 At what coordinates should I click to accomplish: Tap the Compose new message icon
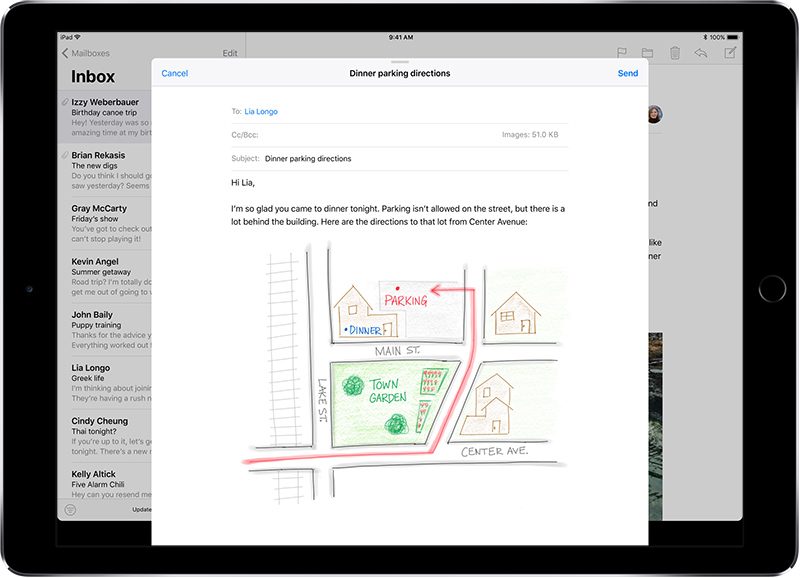(x=730, y=53)
